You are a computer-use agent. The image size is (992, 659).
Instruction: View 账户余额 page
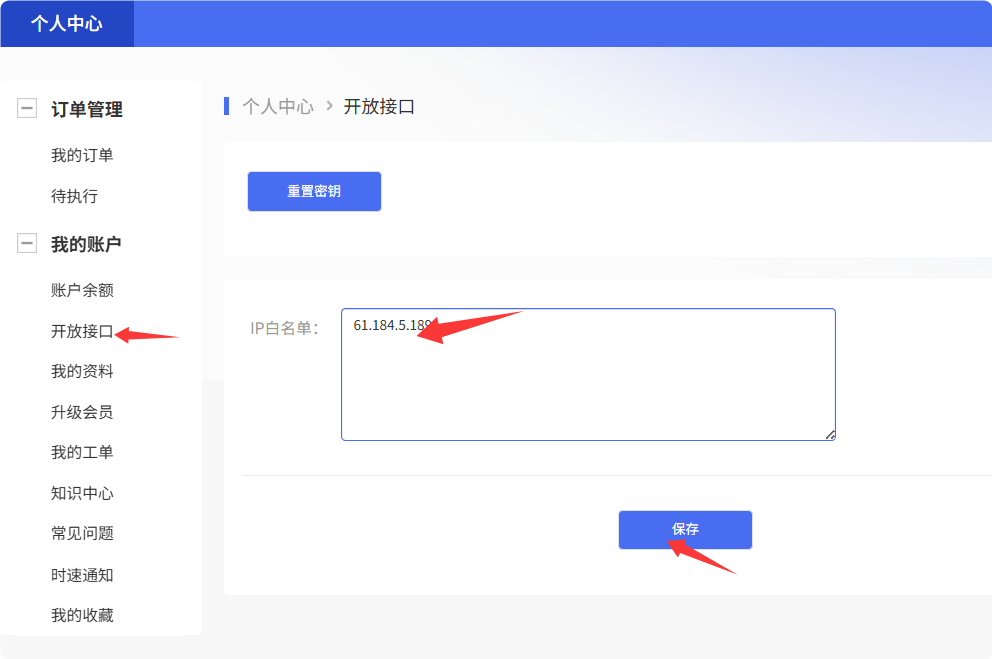(82, 290)
